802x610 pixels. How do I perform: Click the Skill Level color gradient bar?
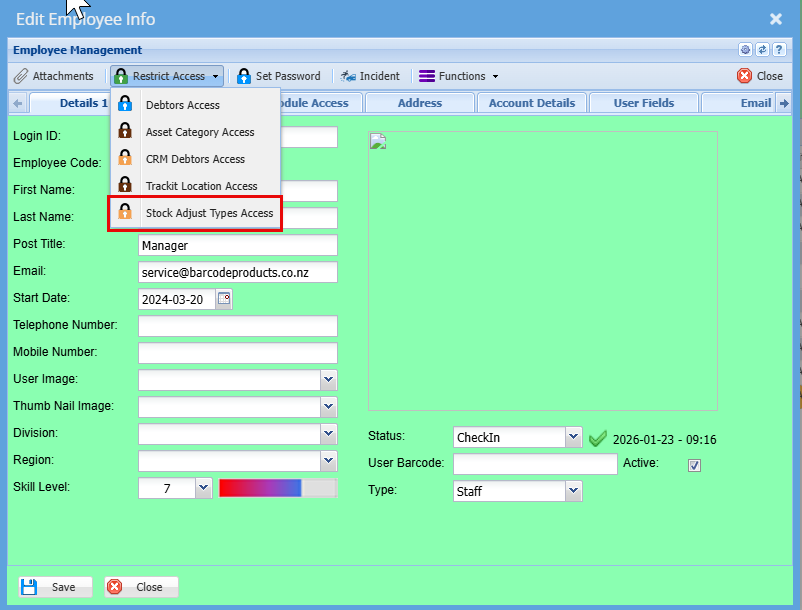pyautogui.click(x=260, y=488)
